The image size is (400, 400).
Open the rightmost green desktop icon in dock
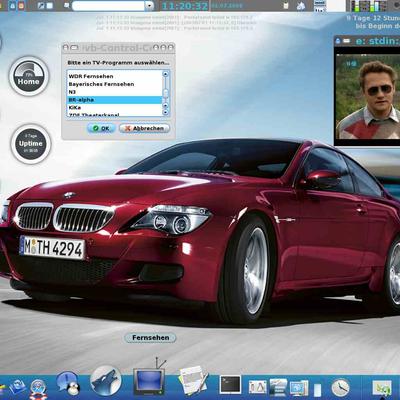point(382,388)
